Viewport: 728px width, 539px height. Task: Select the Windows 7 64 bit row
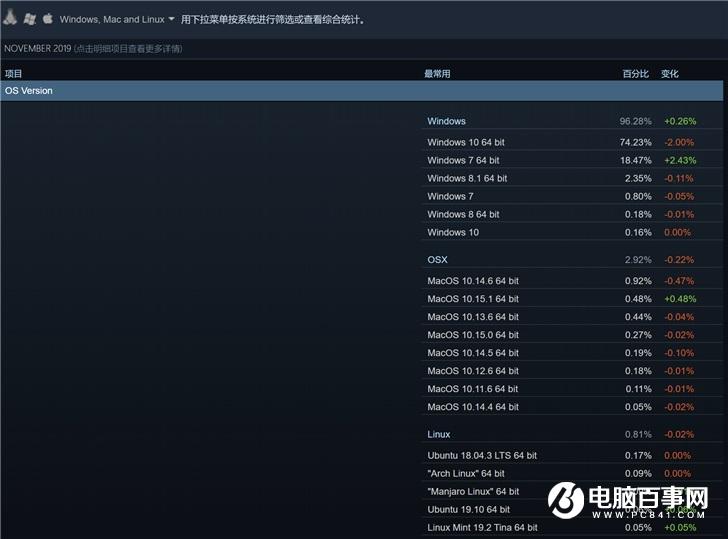tap(572, 161)
